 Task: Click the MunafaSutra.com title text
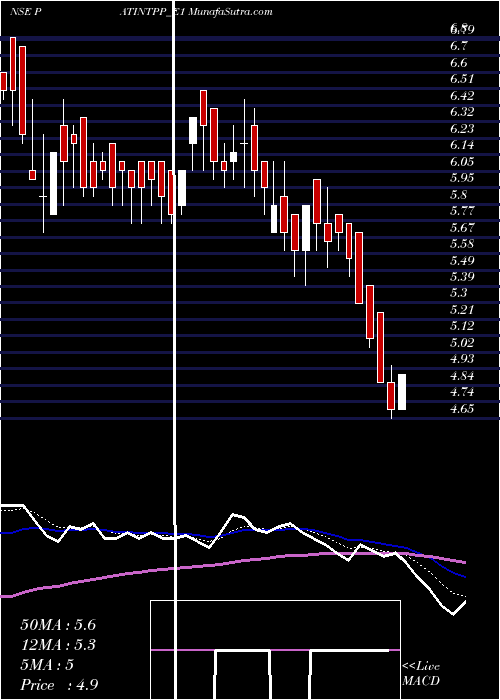pyautogui.click(x=231, y=12)
